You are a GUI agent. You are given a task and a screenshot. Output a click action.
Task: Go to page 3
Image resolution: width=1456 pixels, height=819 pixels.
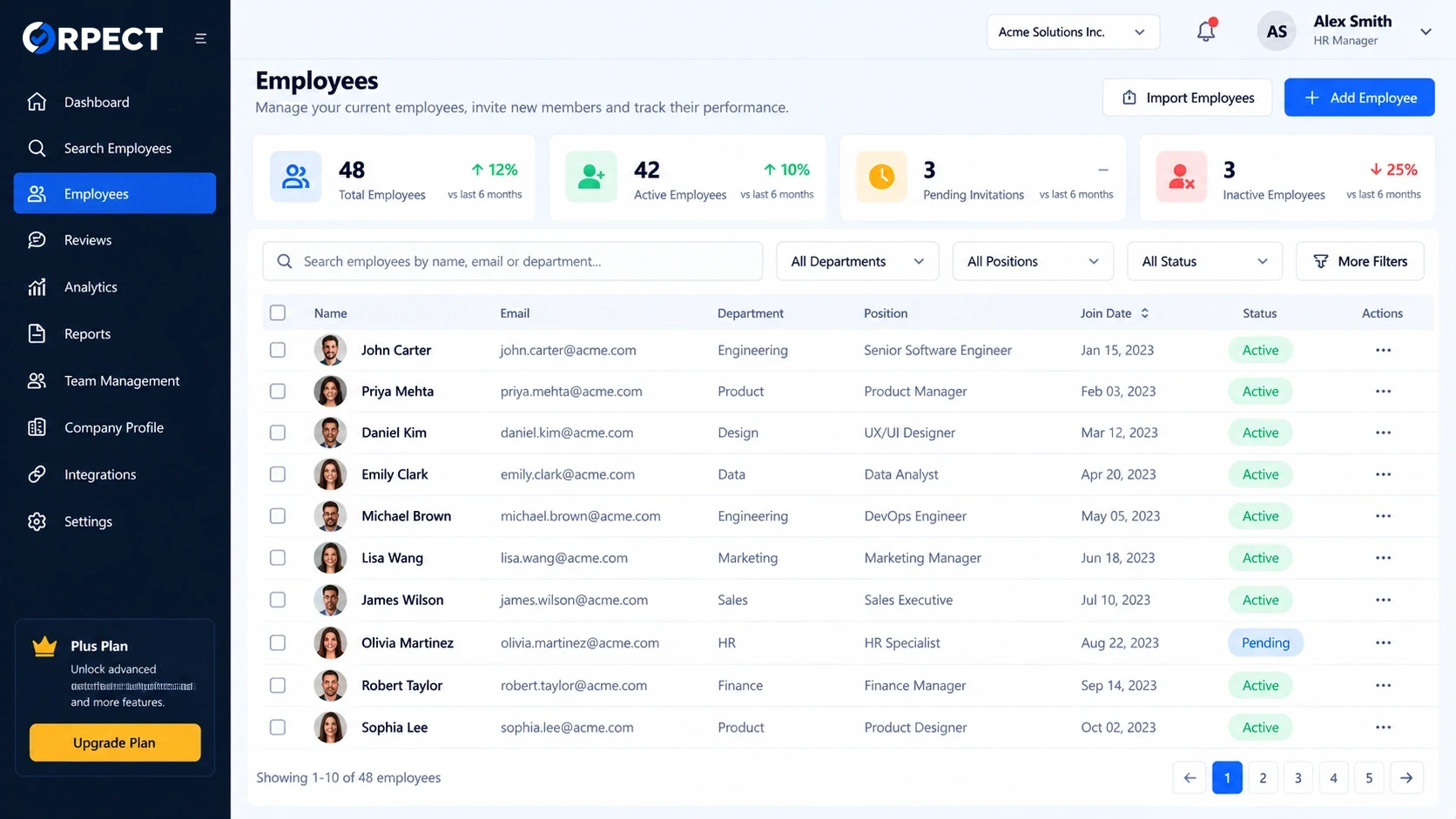pyautogui.click(x=1298, y=777)
